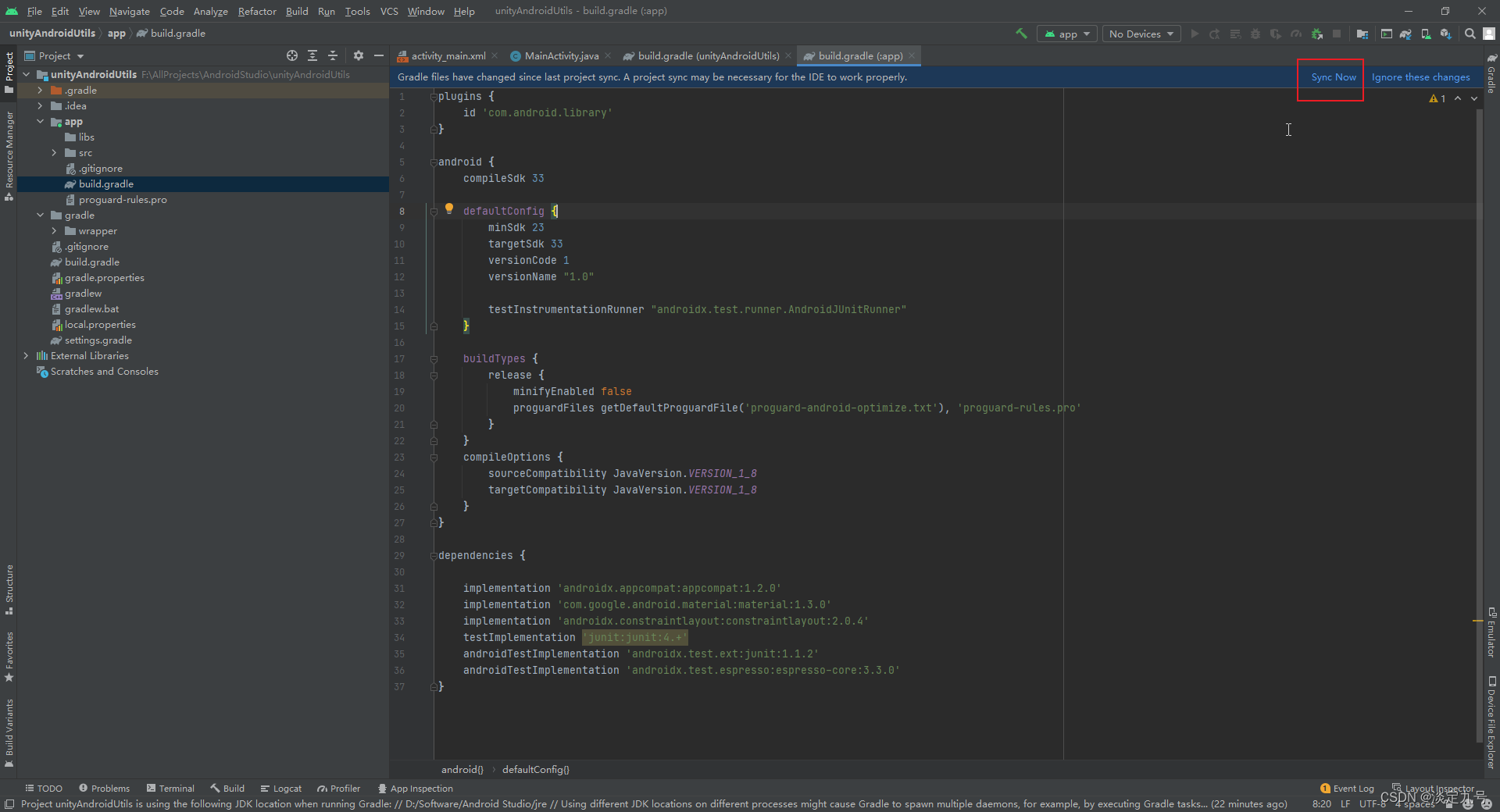Viewport: 1500px width, 812px height.
Task: Click Run with Coverage icon
Action: point(1276,34)
